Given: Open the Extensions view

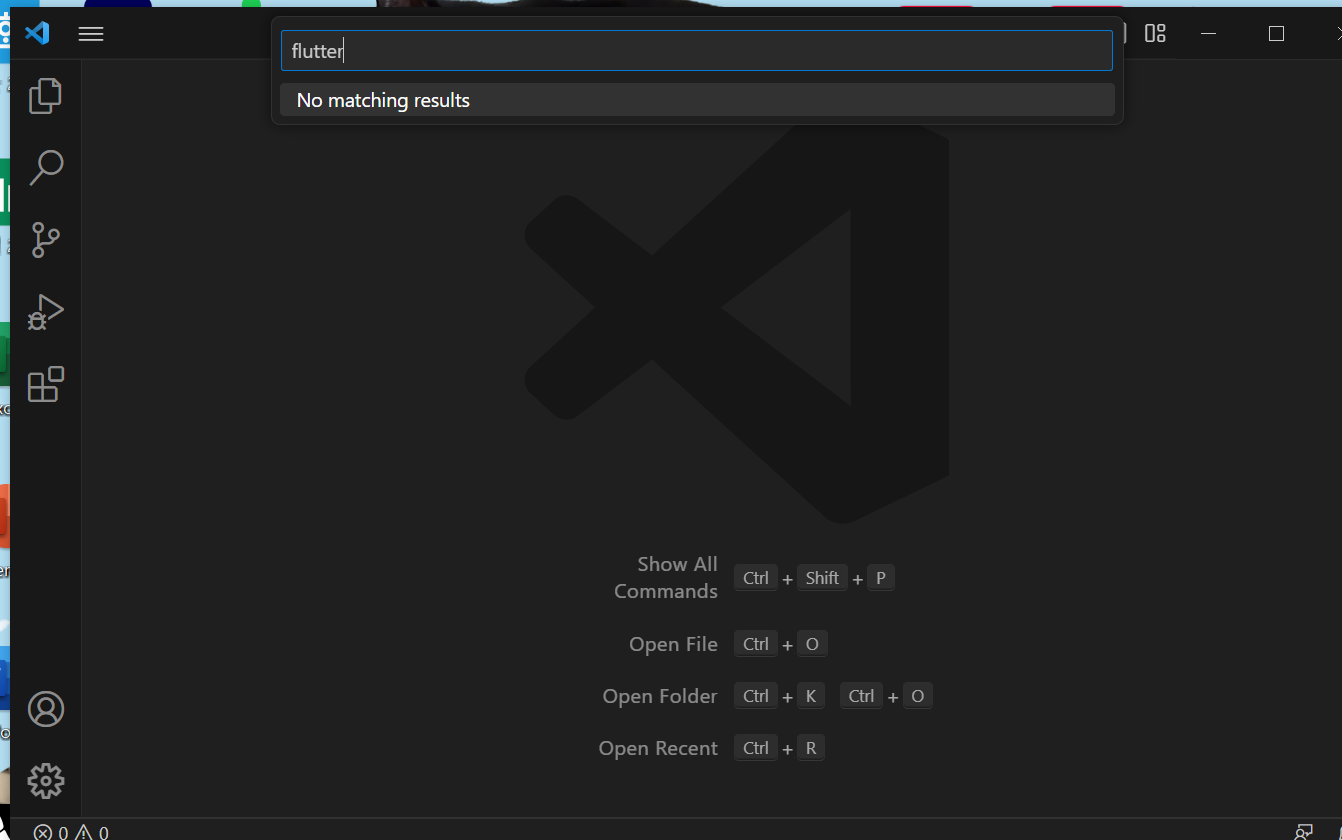Looking at the screenshot, I should point(46,384).
